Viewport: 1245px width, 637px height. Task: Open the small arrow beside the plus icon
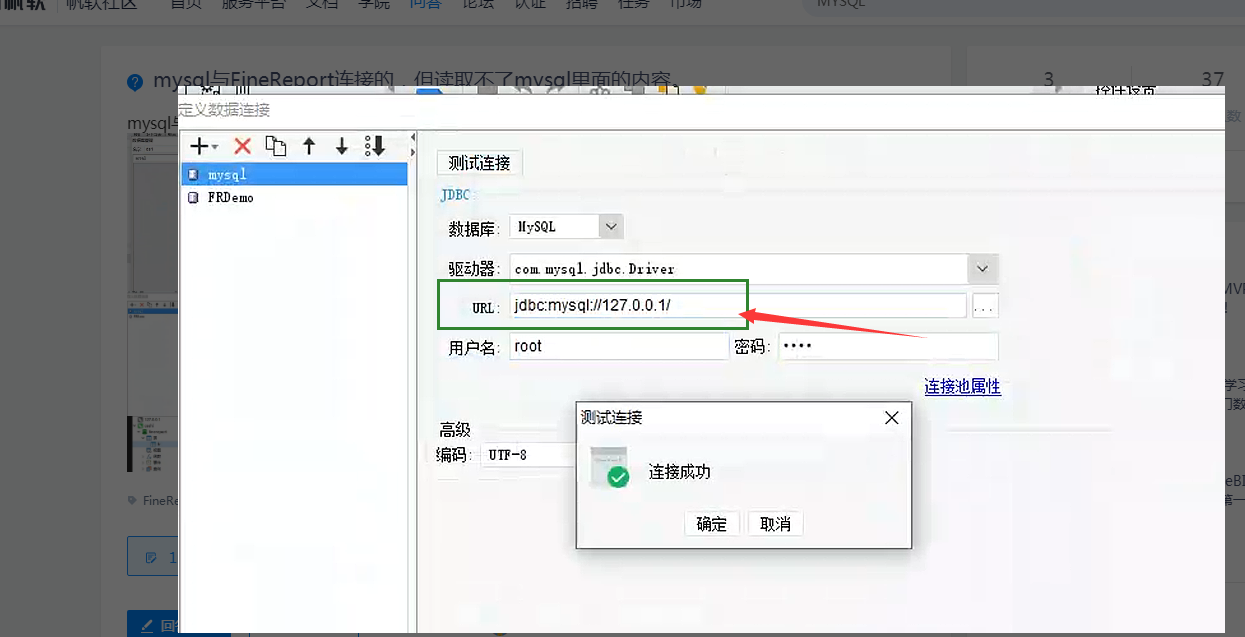(215, 148)
